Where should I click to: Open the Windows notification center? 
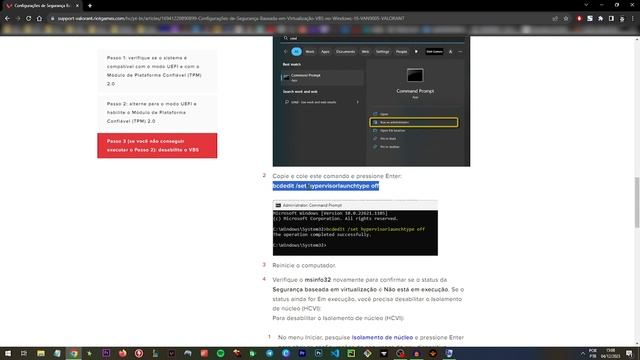click(629, 353)
